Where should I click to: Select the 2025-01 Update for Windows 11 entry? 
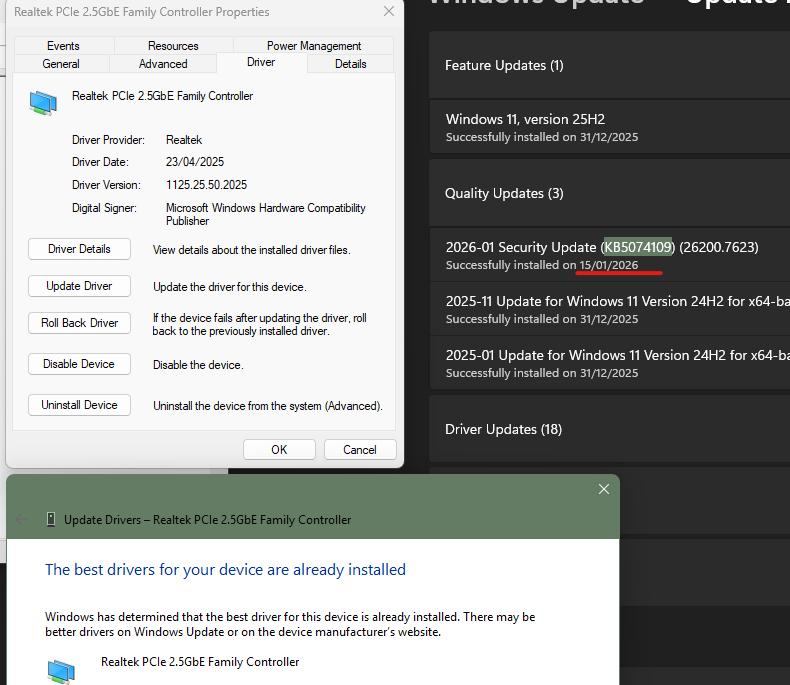(609, 363)
